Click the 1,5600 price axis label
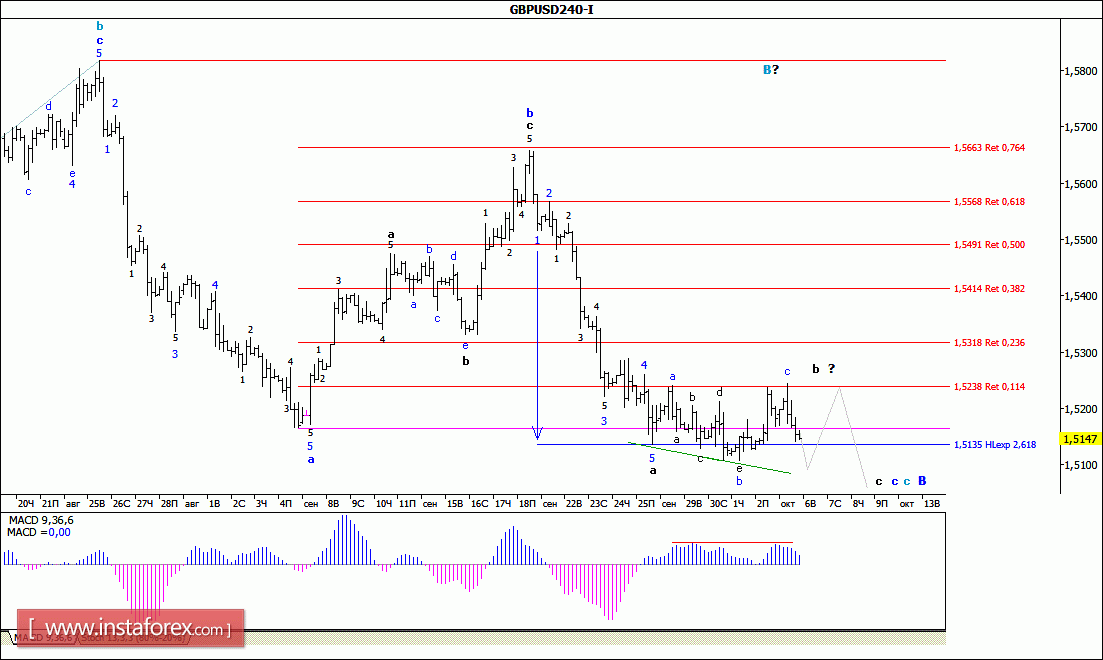The width and height of the screenshot is (1103, 660). [x=1082, y=184]
